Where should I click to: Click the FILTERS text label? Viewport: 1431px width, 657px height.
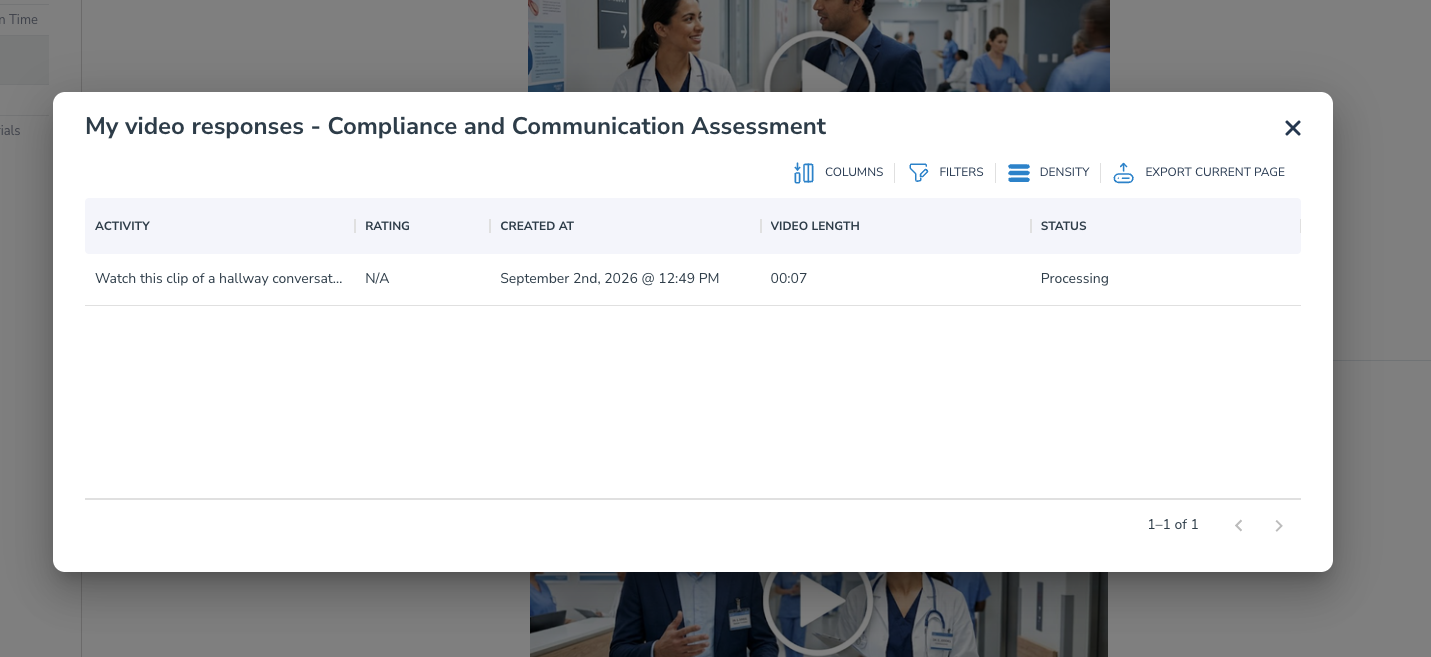[961, 172]
